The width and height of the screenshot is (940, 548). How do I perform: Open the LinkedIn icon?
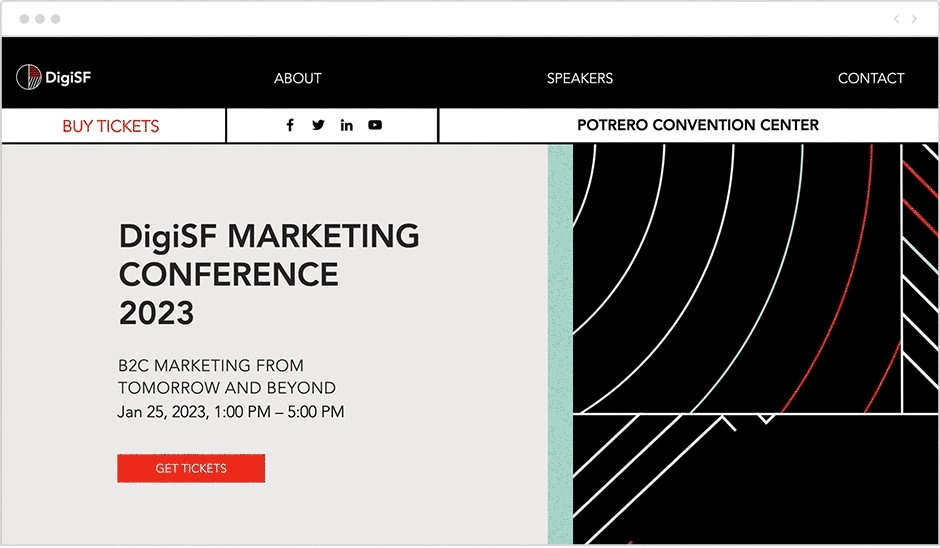tap(347, 125)
